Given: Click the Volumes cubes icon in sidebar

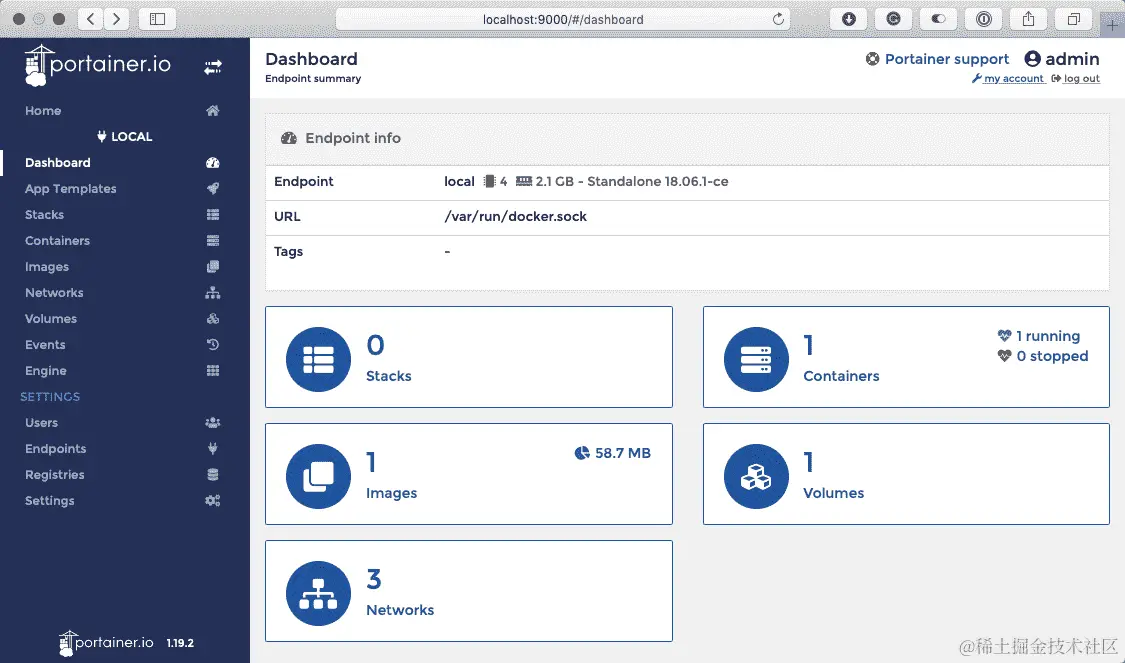Looking at the screenshot, I should 212,319.
